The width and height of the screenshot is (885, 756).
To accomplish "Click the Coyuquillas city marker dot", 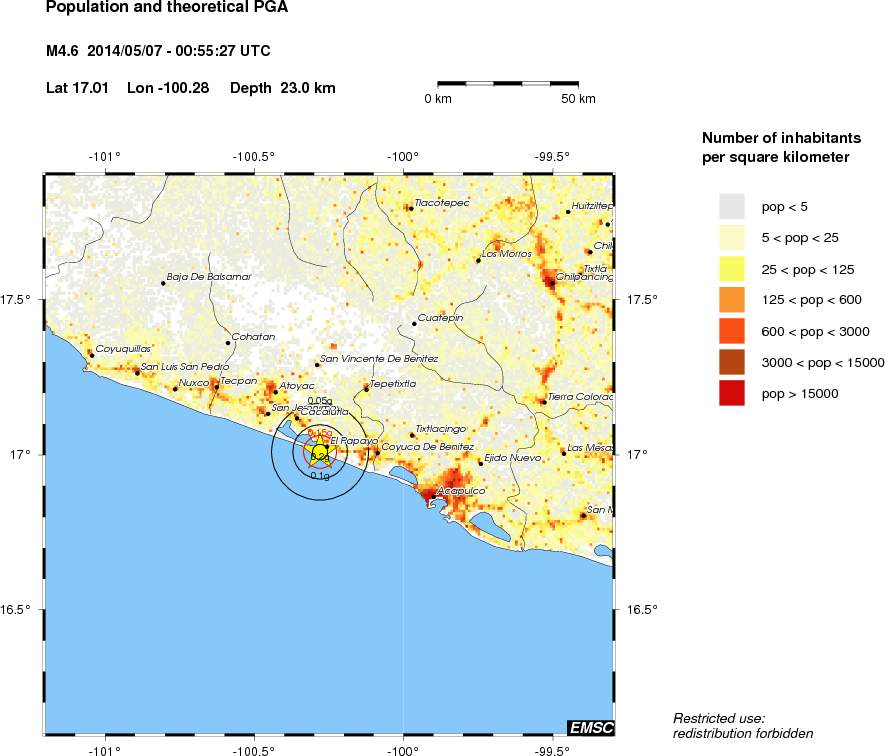I will point(92,355).
